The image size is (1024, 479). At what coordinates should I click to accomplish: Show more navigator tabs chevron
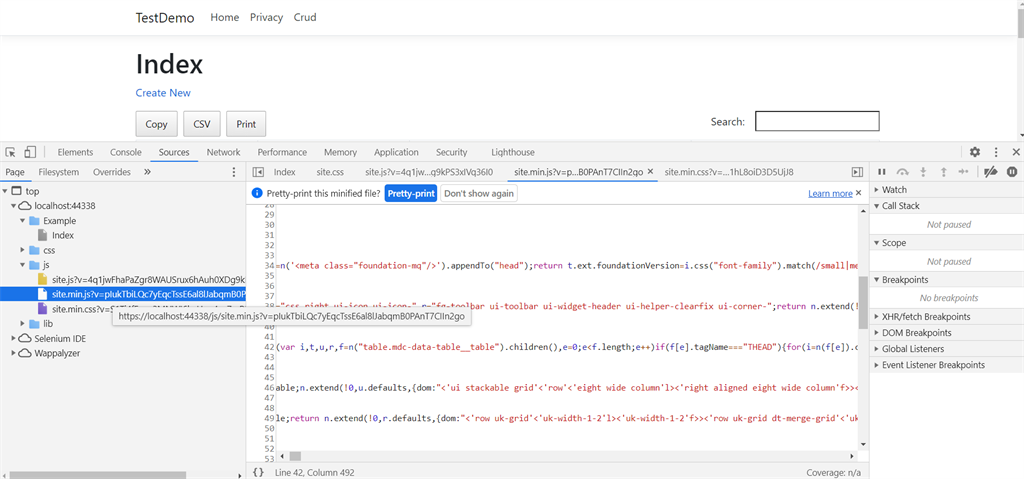click(x=147, y=172)
